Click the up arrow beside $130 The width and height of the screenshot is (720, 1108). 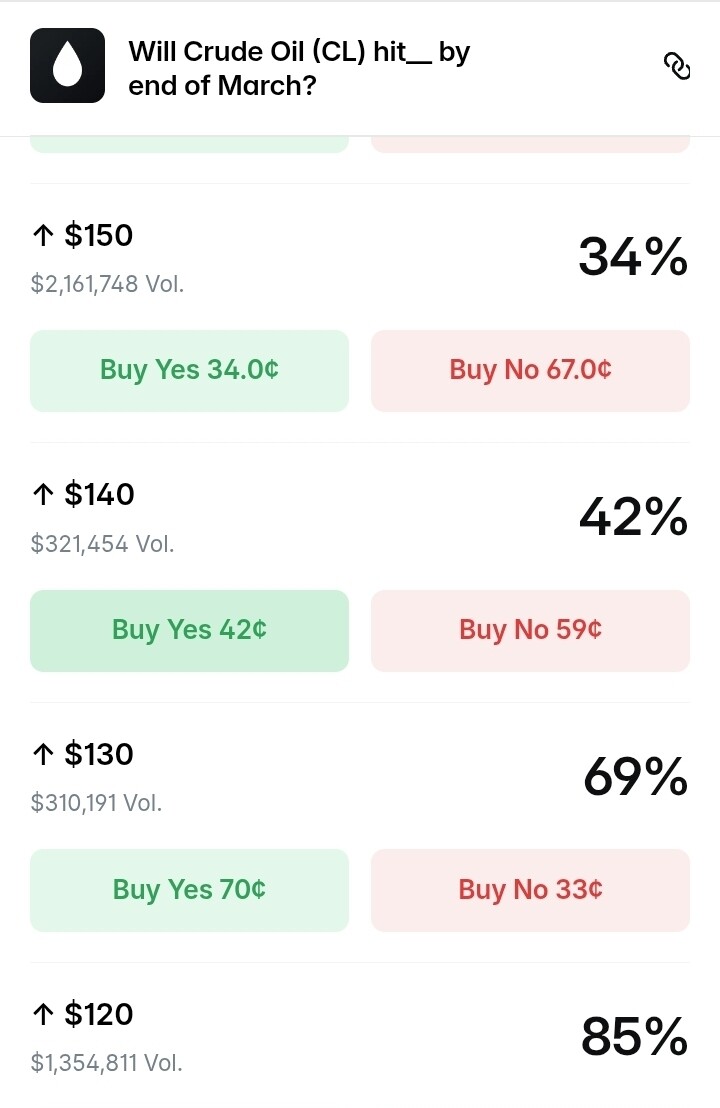(42, 755)
